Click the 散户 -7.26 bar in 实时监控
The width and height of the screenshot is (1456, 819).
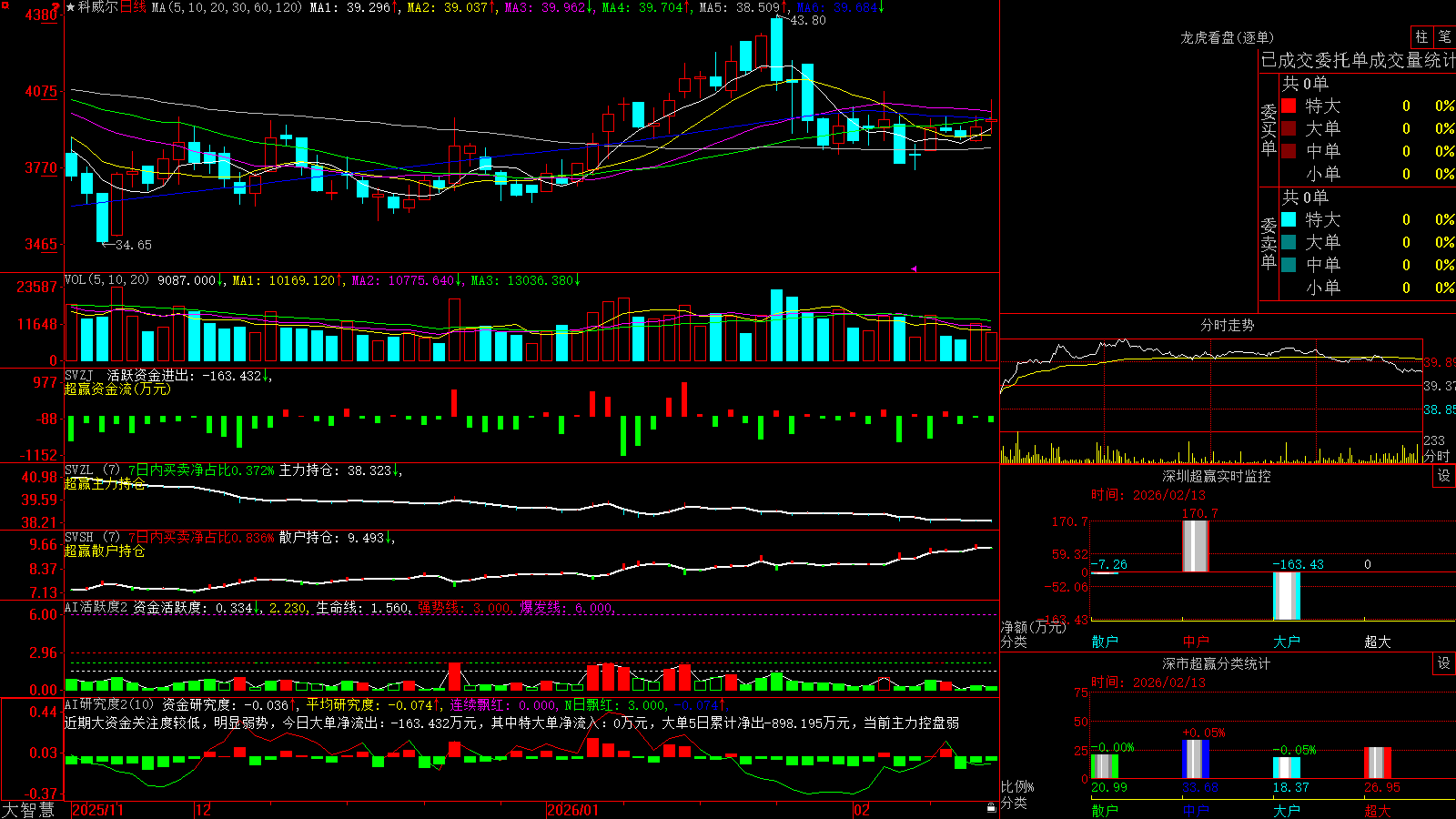(1105, 573)
